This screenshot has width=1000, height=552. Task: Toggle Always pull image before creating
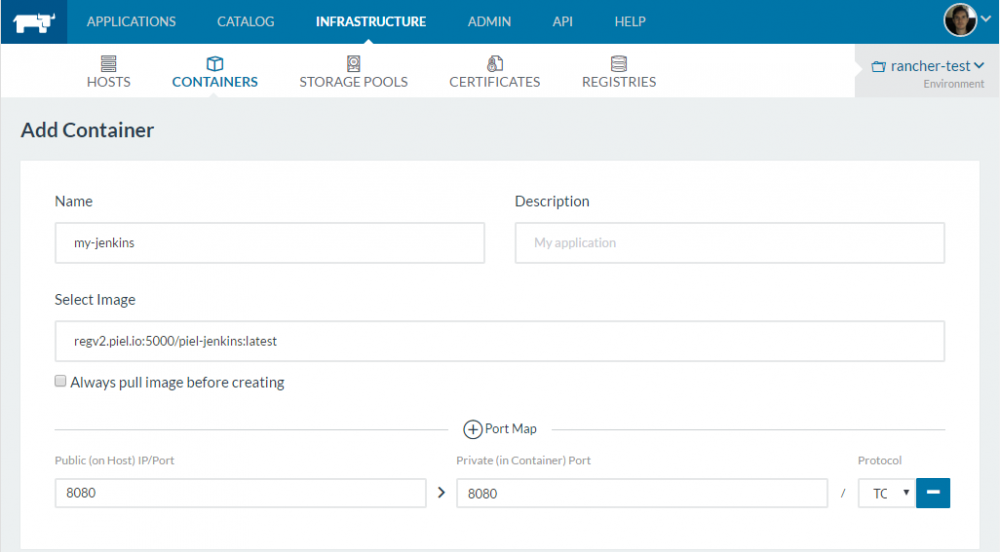(x=61, y=381)
